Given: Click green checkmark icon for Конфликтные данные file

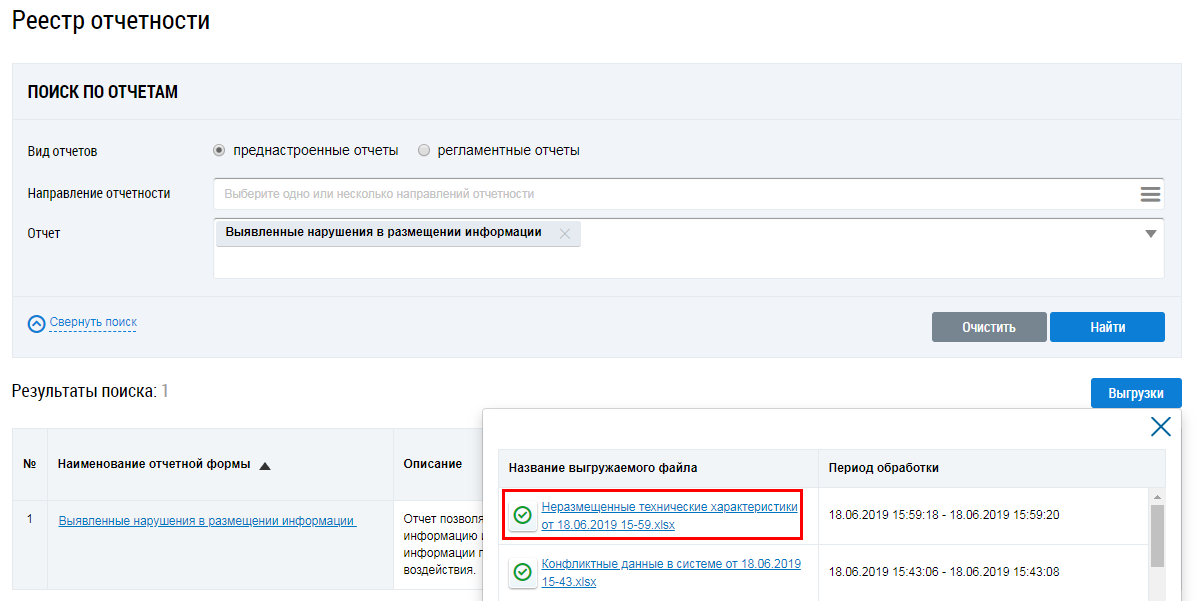Looking at the screenshot, I should pyautogui.click(x=522, y=572).
